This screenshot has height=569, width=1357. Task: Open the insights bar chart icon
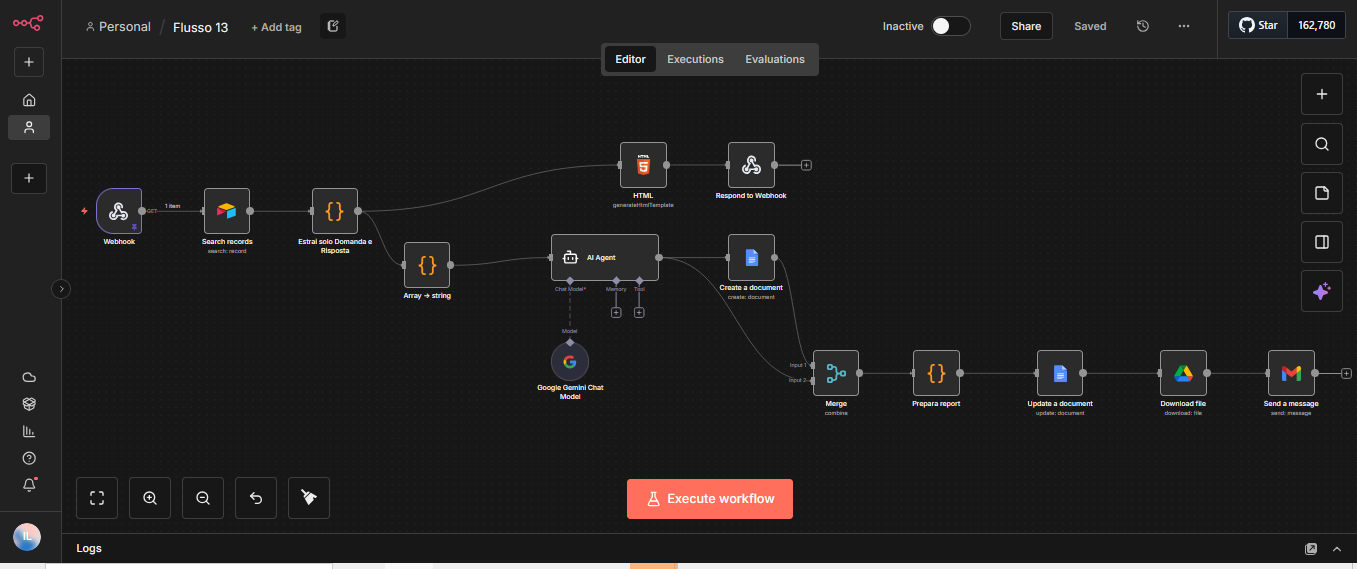(29, 431)
